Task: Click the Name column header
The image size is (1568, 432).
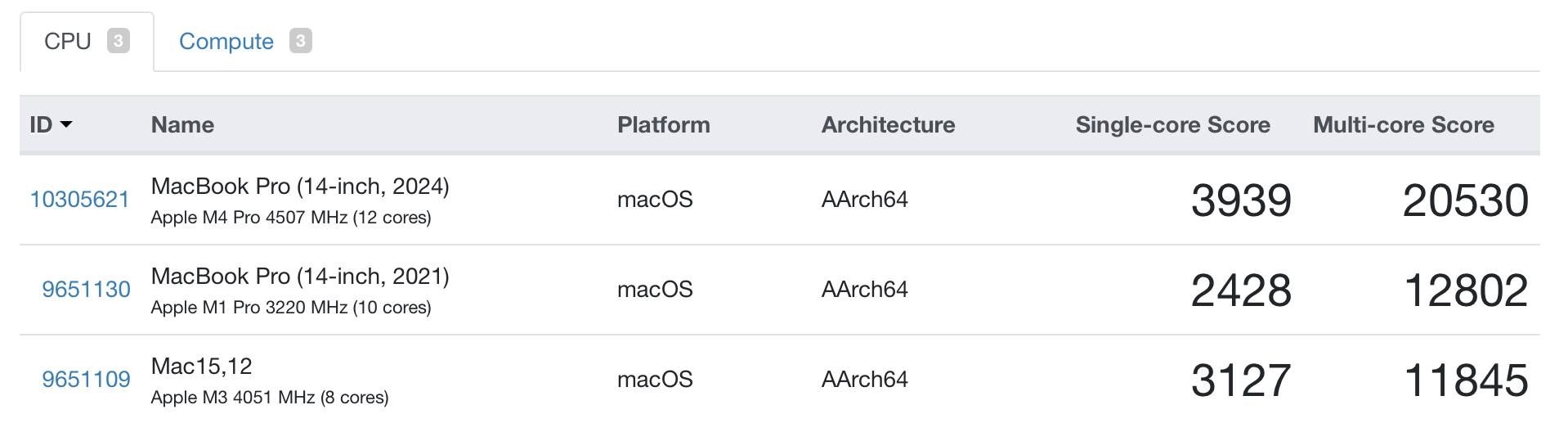Action: pyautogui.click(x=182, y=125)
